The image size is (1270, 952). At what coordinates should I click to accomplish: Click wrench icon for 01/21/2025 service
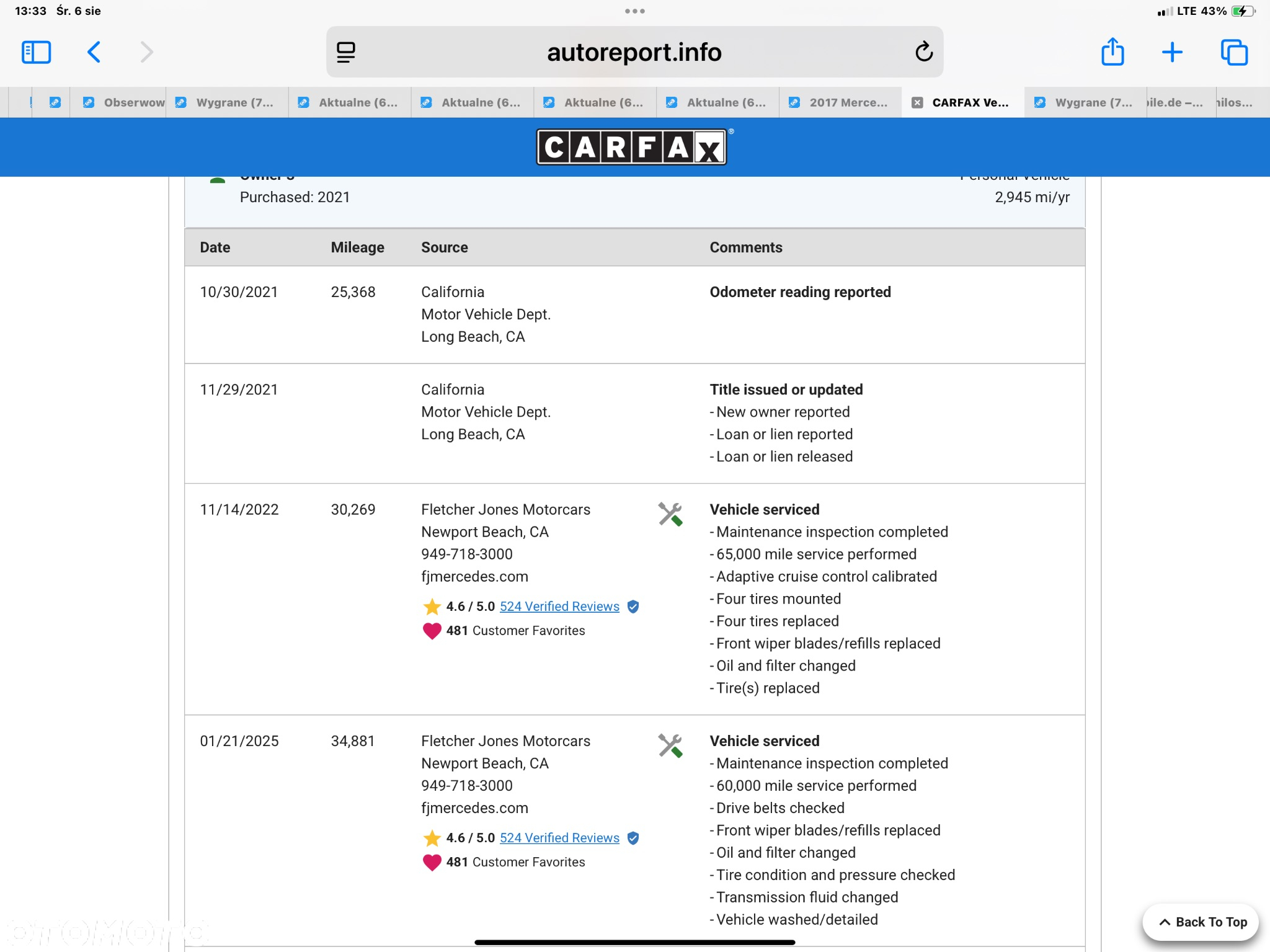(x=670, y=745)
